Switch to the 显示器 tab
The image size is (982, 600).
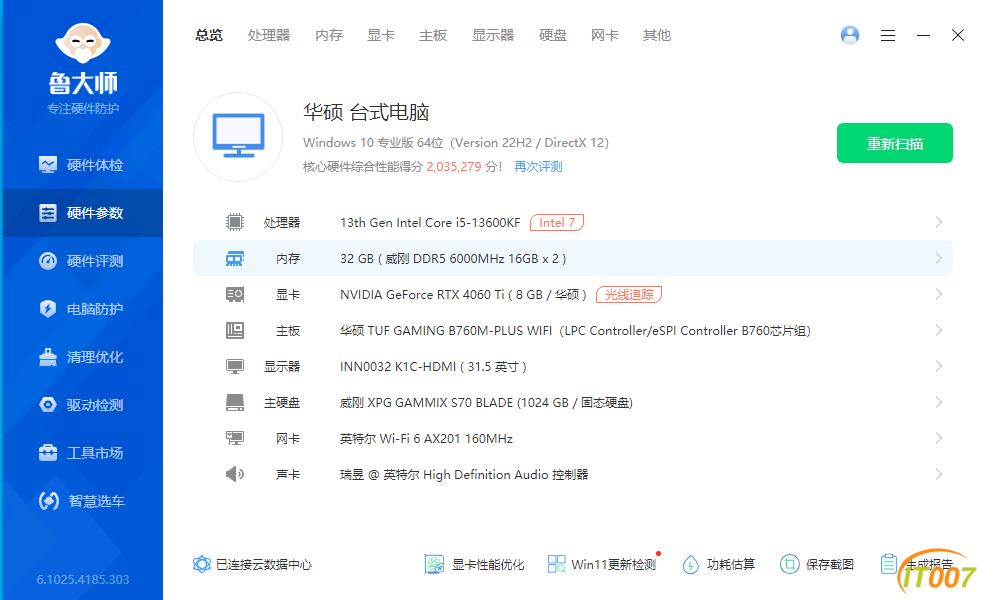pos(493,35)
